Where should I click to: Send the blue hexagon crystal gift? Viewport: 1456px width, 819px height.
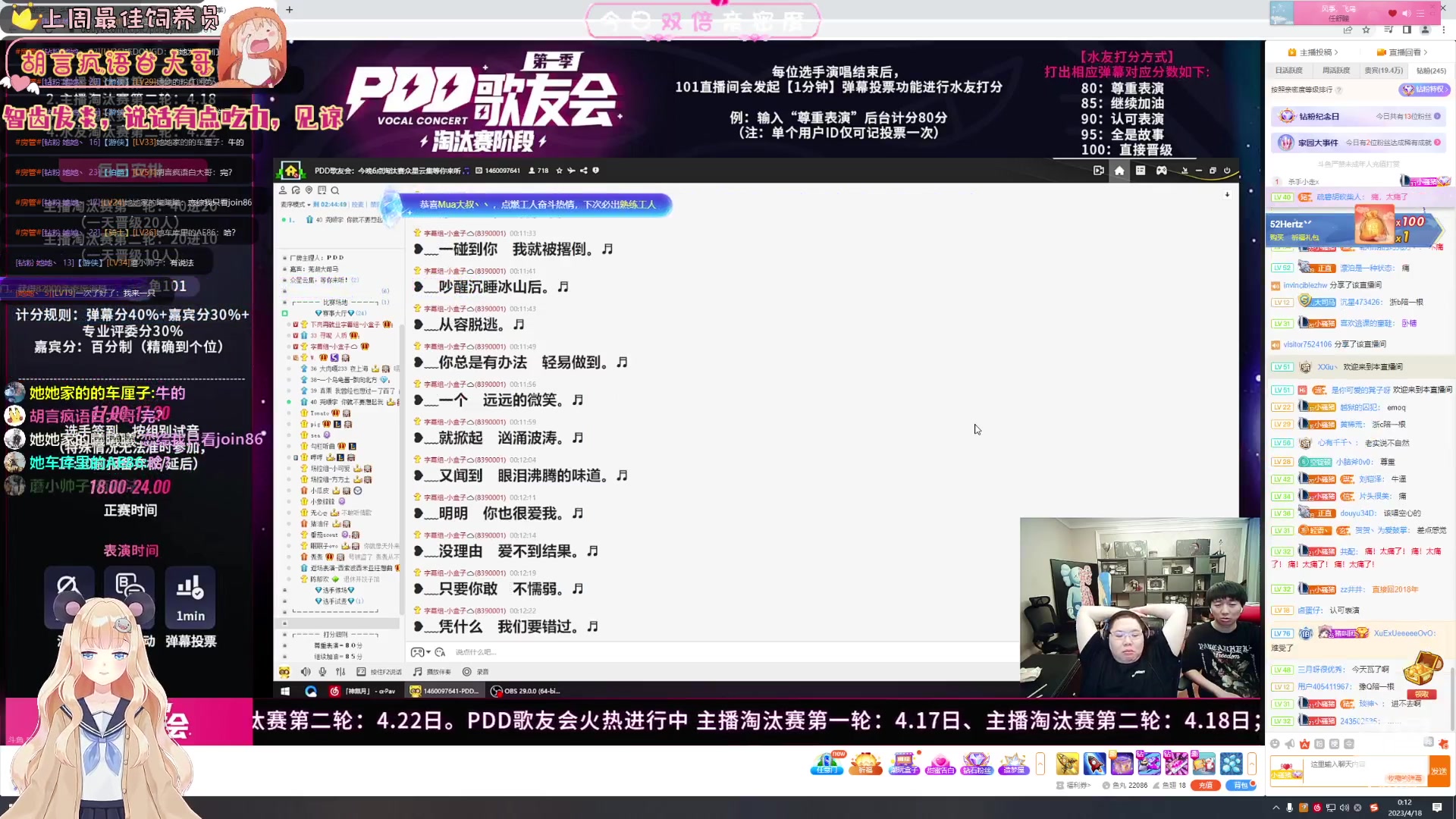[1231, 763]
